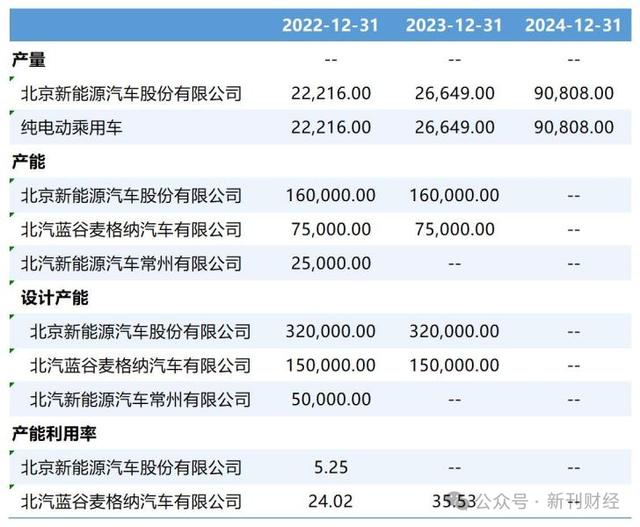Select the 产量 section heading

[x=29, y=60]
